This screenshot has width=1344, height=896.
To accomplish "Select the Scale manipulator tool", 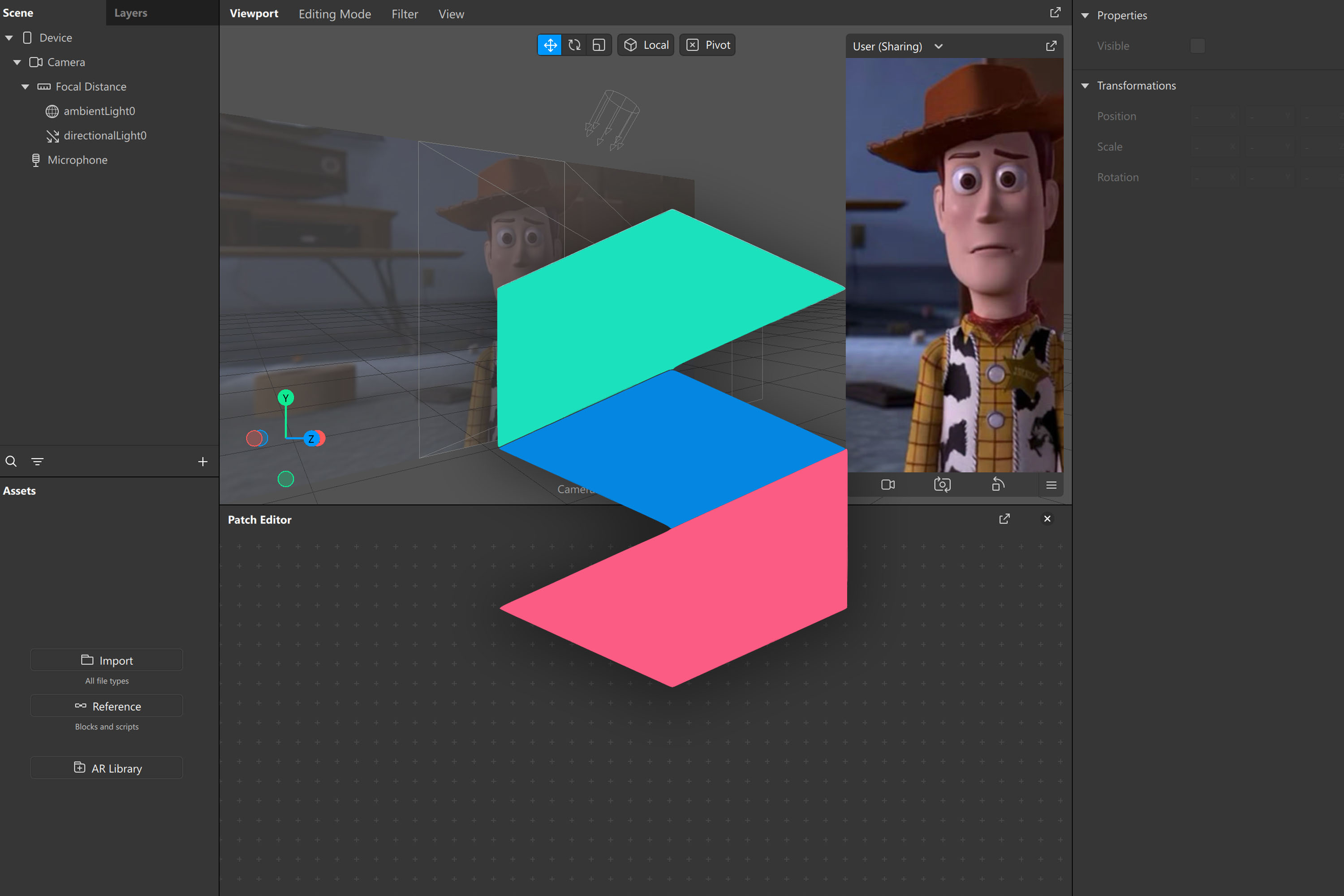I will coord(598,45).
